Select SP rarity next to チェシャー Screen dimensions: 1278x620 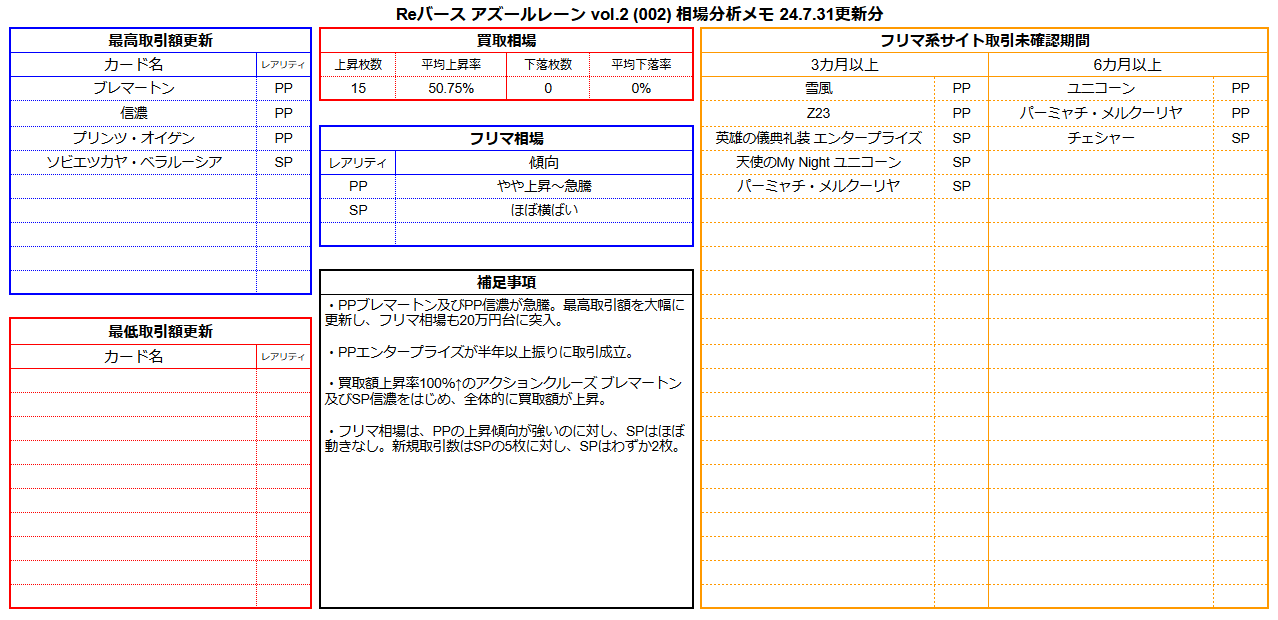(1240, 137)
